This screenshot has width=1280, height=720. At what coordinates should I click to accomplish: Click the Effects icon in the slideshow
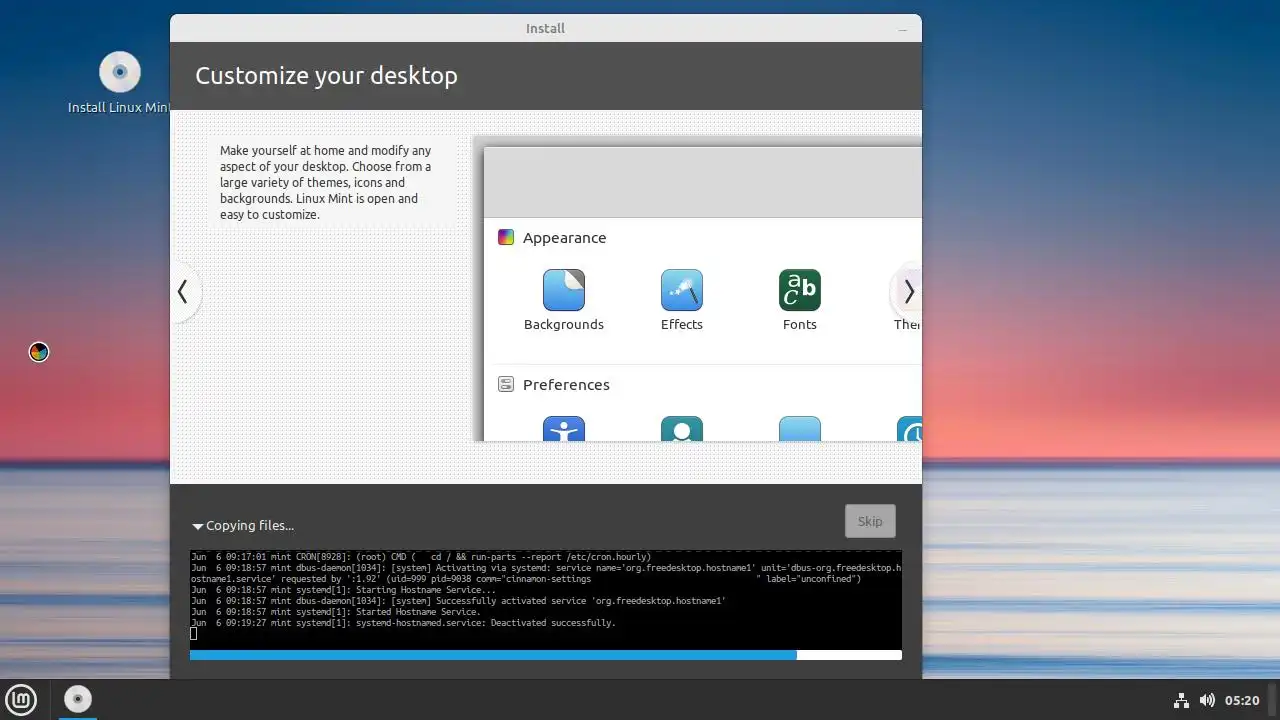coord(682,290)
